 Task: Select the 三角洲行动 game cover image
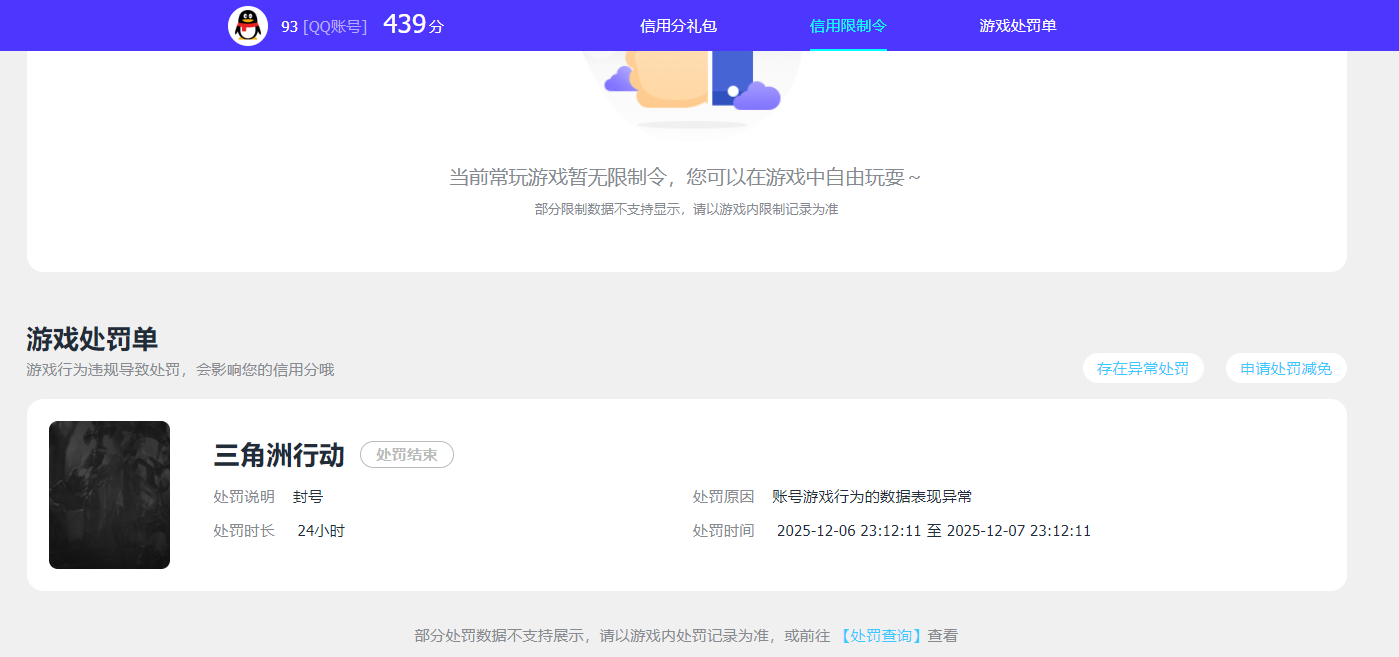pyautogui.click(x=109, y=494)
